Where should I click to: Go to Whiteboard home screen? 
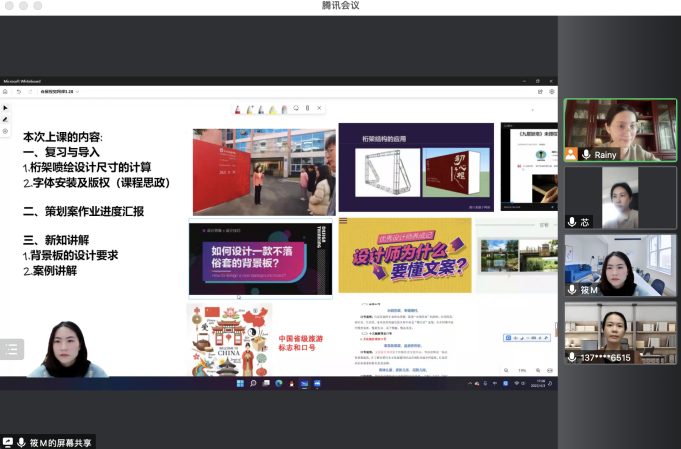click(5, 92)
